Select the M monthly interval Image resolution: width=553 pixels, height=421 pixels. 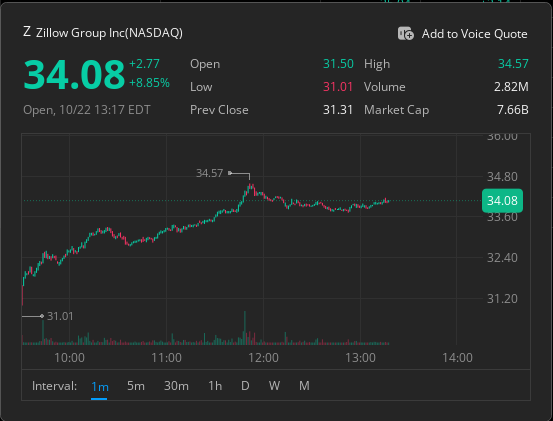tap(304, 386)
